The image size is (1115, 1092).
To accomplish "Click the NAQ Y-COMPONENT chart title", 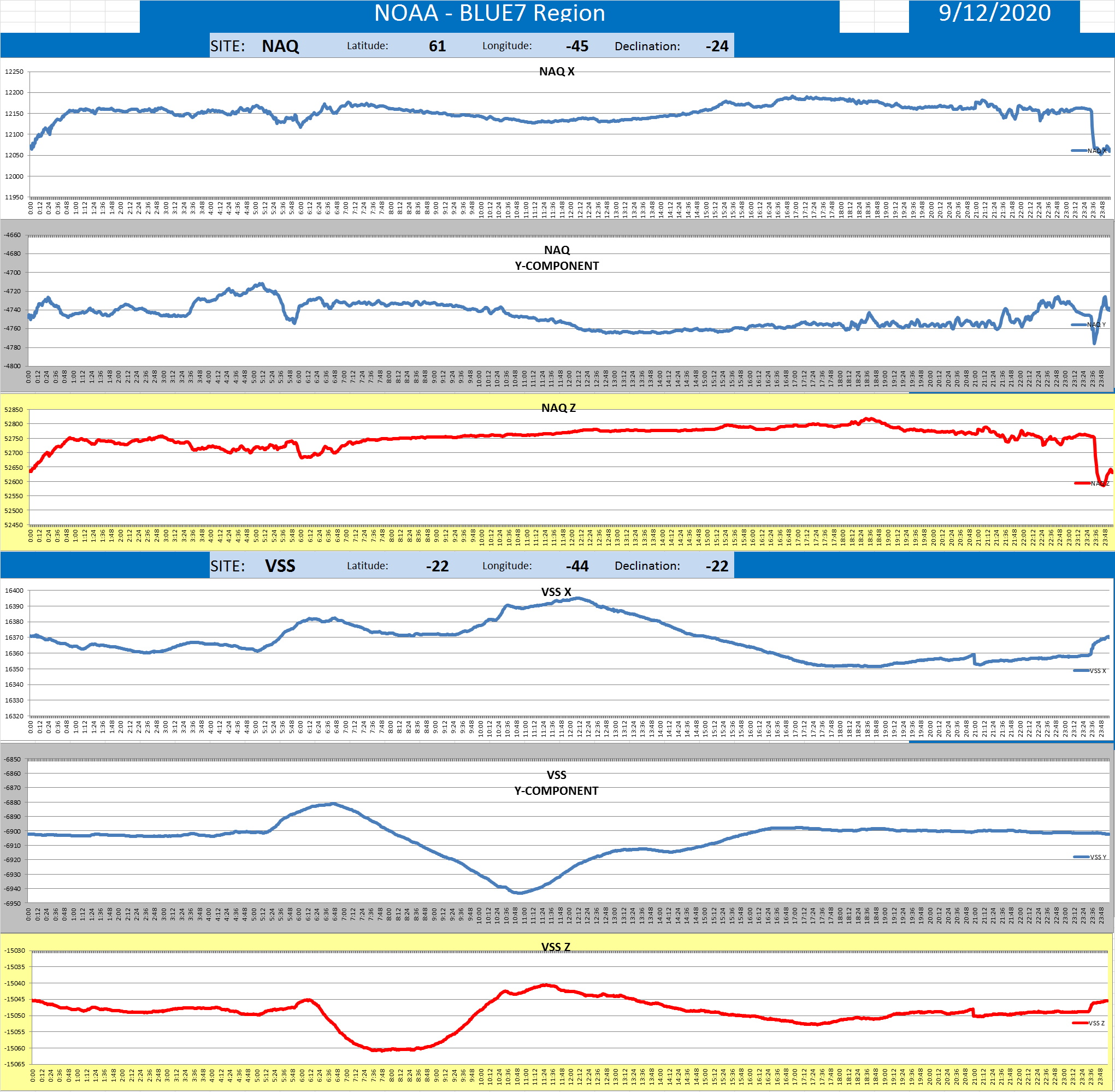I will 556,257.
